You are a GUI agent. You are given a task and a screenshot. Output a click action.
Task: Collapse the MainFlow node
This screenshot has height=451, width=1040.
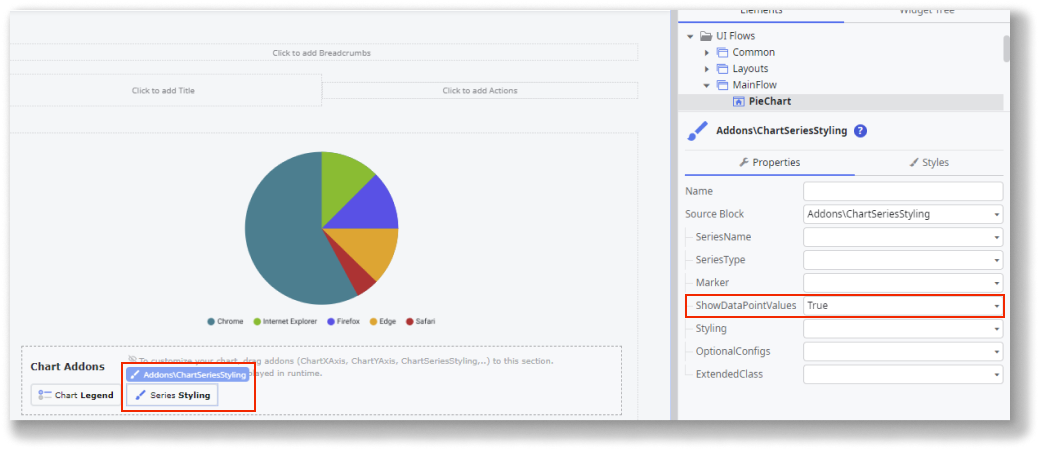point(707,85)
